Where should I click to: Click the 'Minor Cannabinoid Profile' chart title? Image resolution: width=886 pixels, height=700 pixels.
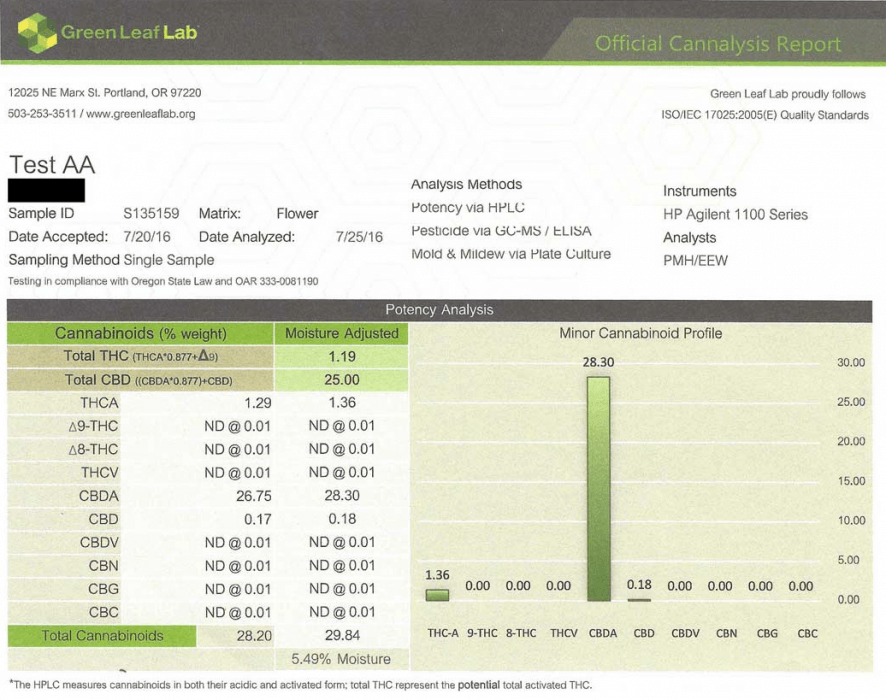(x=640, y=333)
